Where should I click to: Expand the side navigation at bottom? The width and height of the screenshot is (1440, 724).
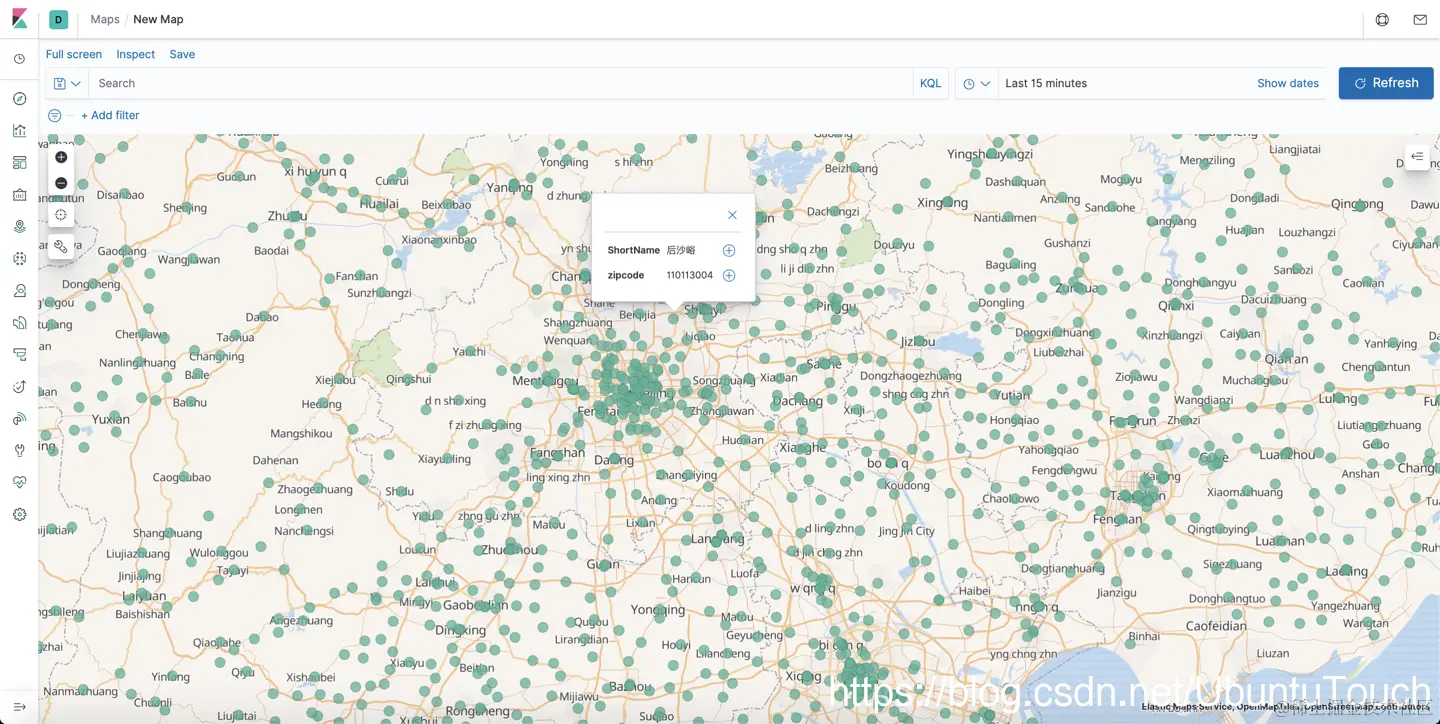(x=19, y=707)
